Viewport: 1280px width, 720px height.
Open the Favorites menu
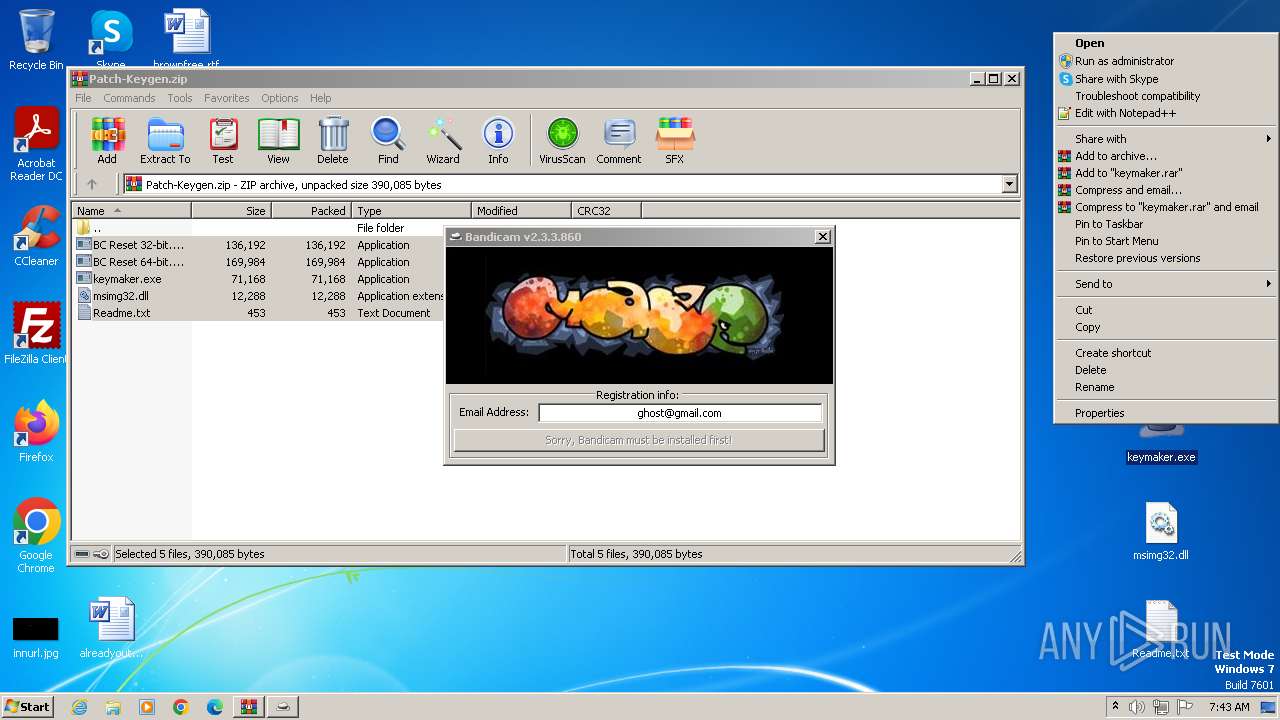click(x=227, y=98)
